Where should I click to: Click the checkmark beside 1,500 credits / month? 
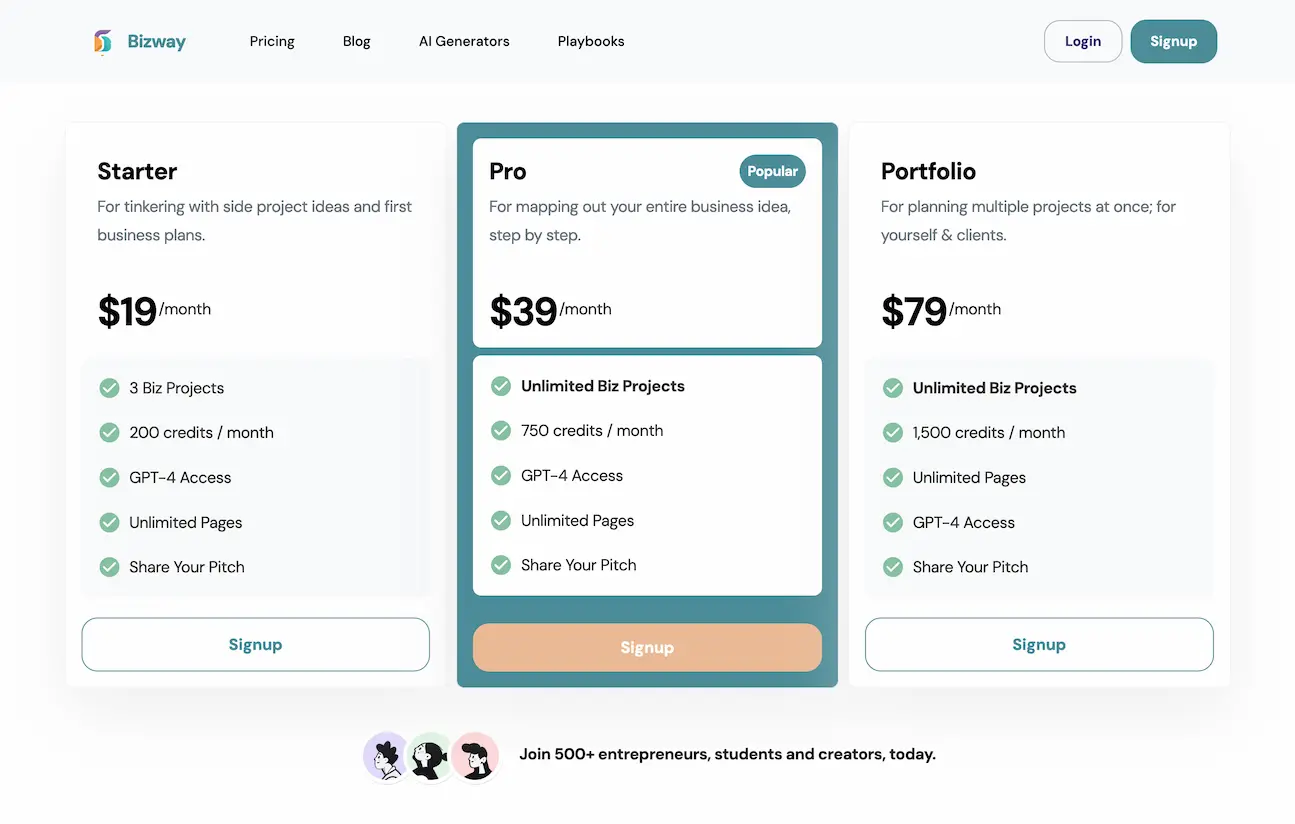click(892, 432)
